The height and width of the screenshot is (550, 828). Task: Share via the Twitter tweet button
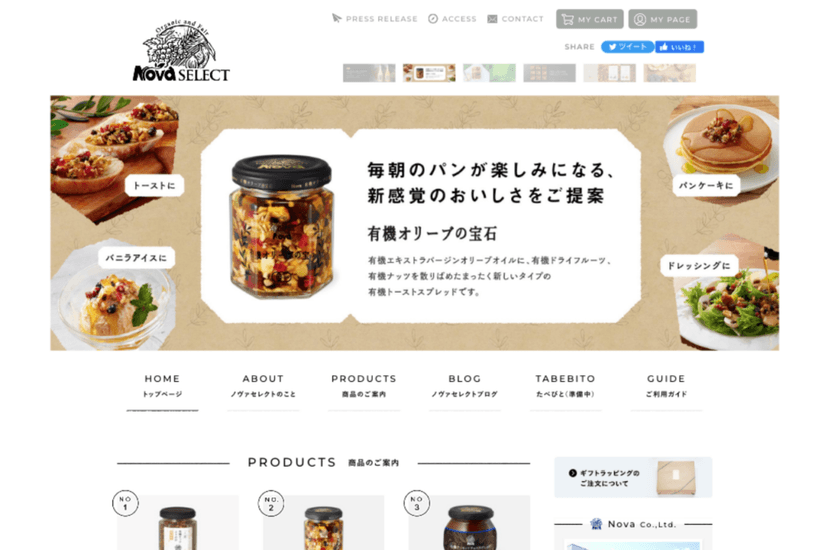tap(627, 47)
